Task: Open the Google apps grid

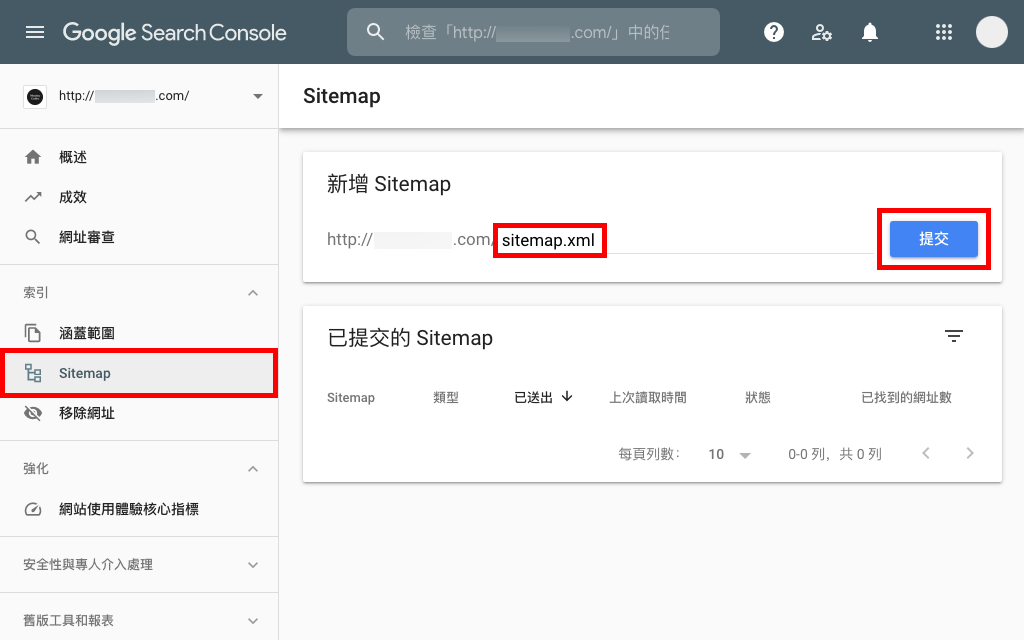Action: click(x=944, y=32)
